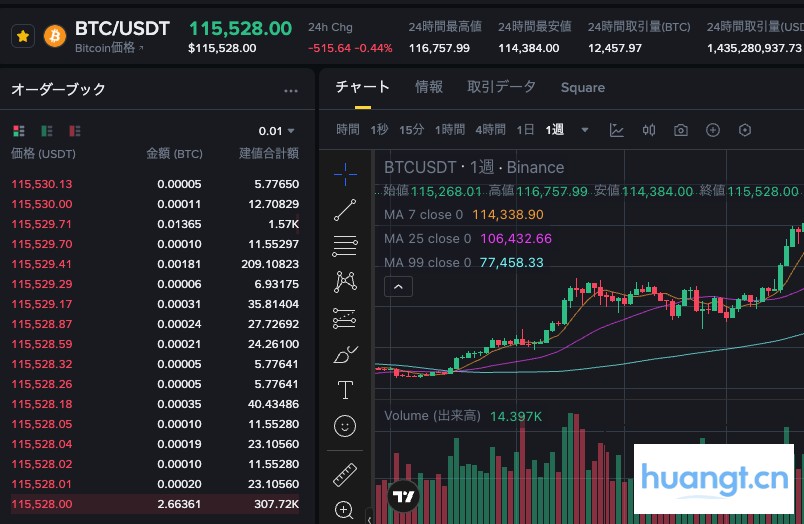Click the 24h Chg value -515.64 -0.44%
Image resolution: width=804 pixels, height=524 pixels.
350,48
